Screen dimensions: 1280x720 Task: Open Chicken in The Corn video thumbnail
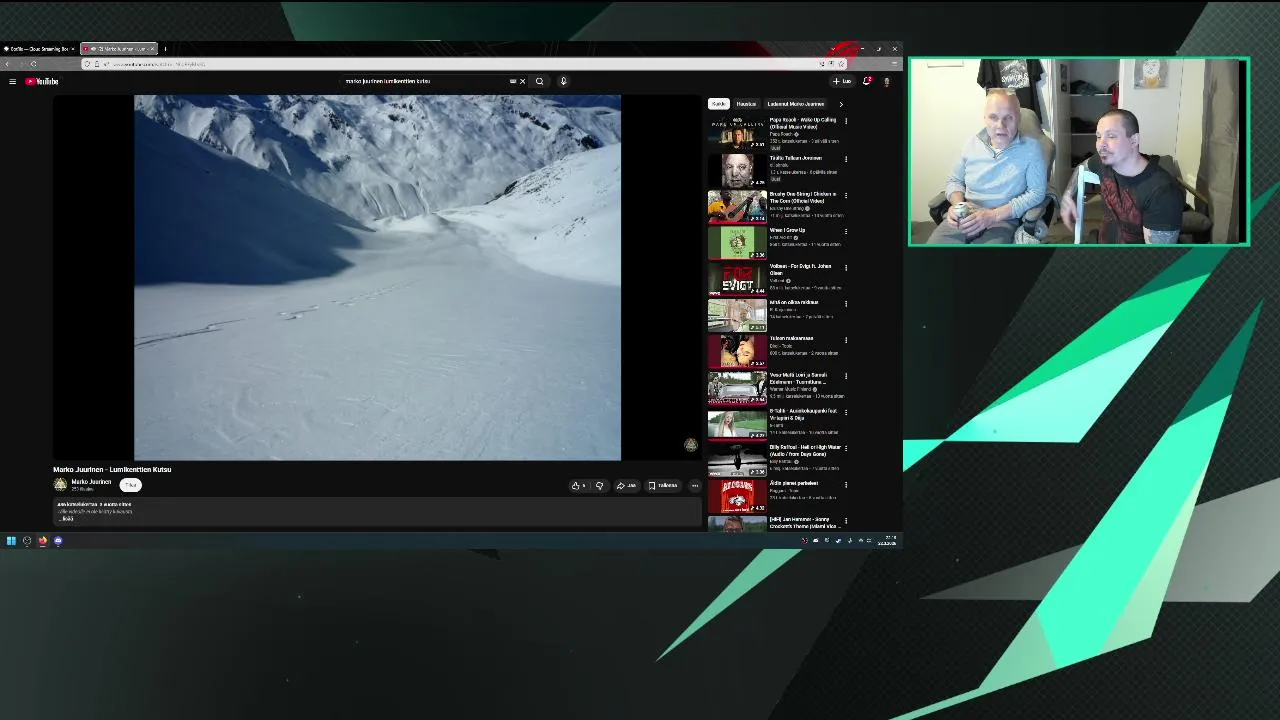coord(737,206)
